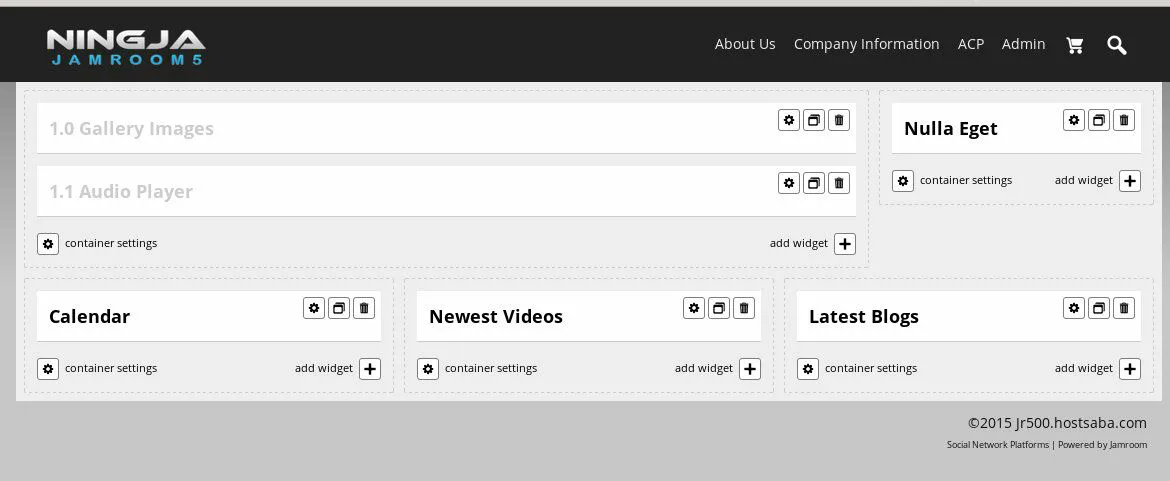This screenshot has width=1170, height=481.
Task: Follow the Social Network Platforms footer link
Action: 998,445
